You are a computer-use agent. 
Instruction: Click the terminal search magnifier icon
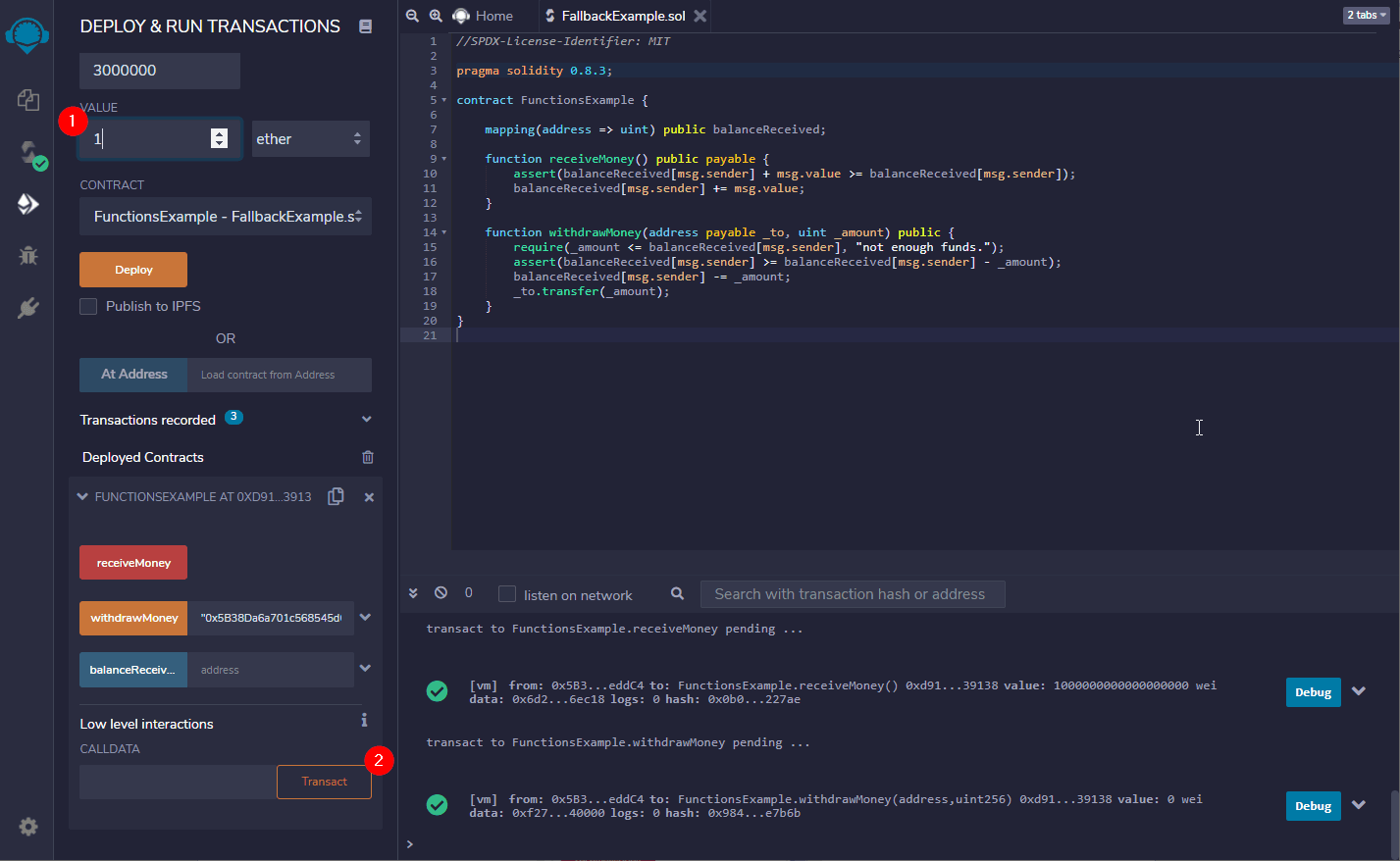pos(677,593)
